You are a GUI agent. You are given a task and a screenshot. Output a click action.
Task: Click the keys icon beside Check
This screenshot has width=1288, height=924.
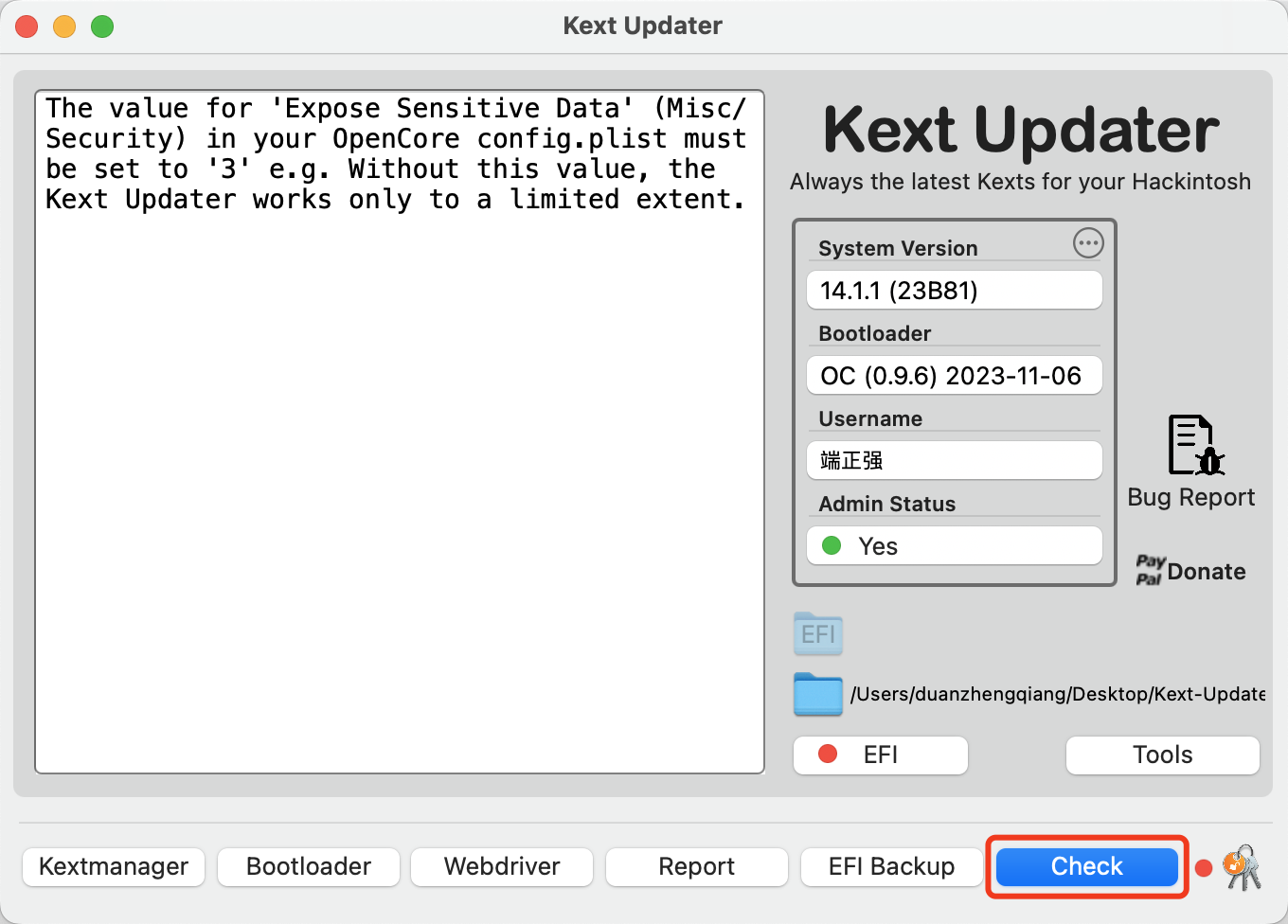pyautogui.click(x=1243, y=866)
